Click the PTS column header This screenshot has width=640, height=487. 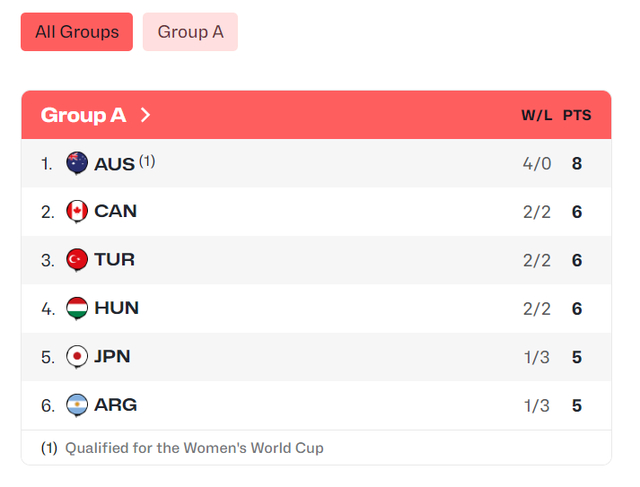(577, 115)
